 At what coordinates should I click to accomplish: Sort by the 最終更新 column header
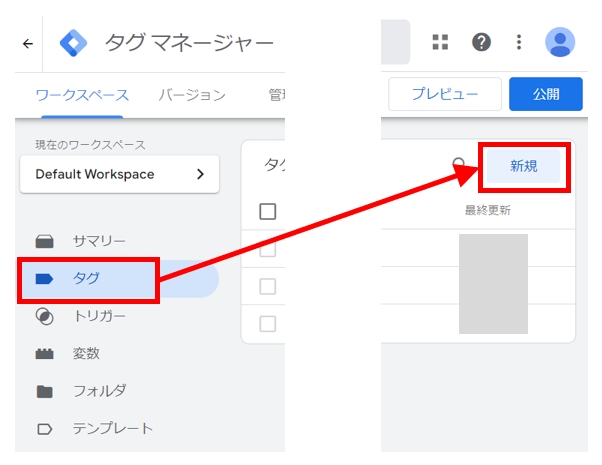[x=488, y=210]
